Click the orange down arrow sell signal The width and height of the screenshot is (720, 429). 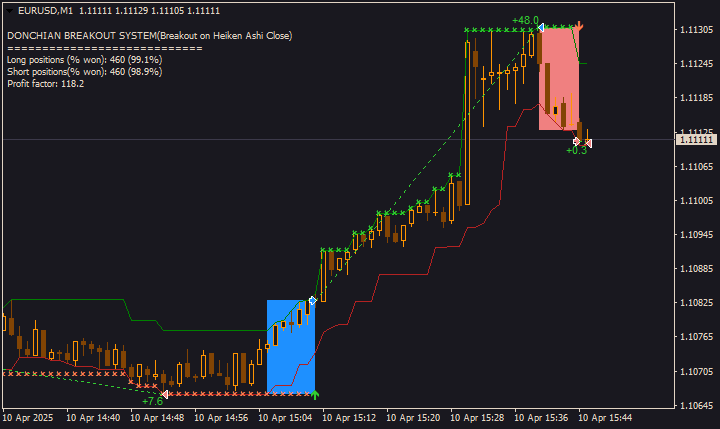[x=579, y=27]
